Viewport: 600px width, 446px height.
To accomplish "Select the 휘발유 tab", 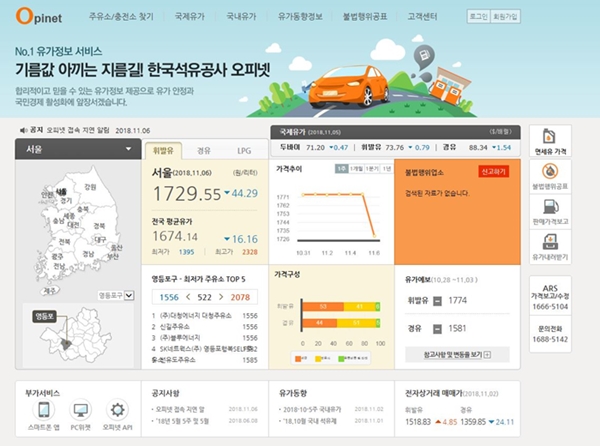I will pos(163,150).
